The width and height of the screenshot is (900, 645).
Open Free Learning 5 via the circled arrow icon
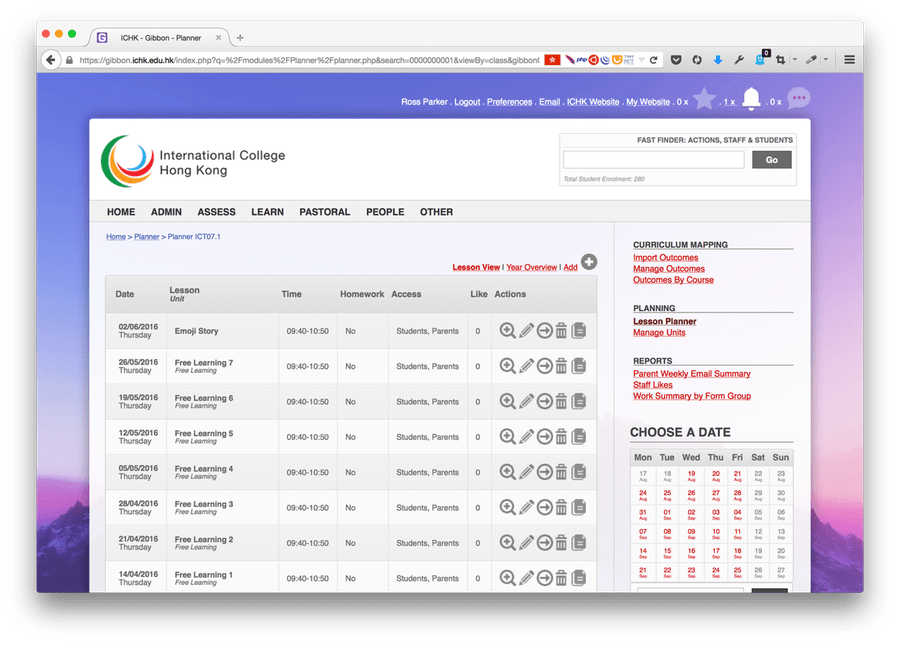click(x=542, y=436)
